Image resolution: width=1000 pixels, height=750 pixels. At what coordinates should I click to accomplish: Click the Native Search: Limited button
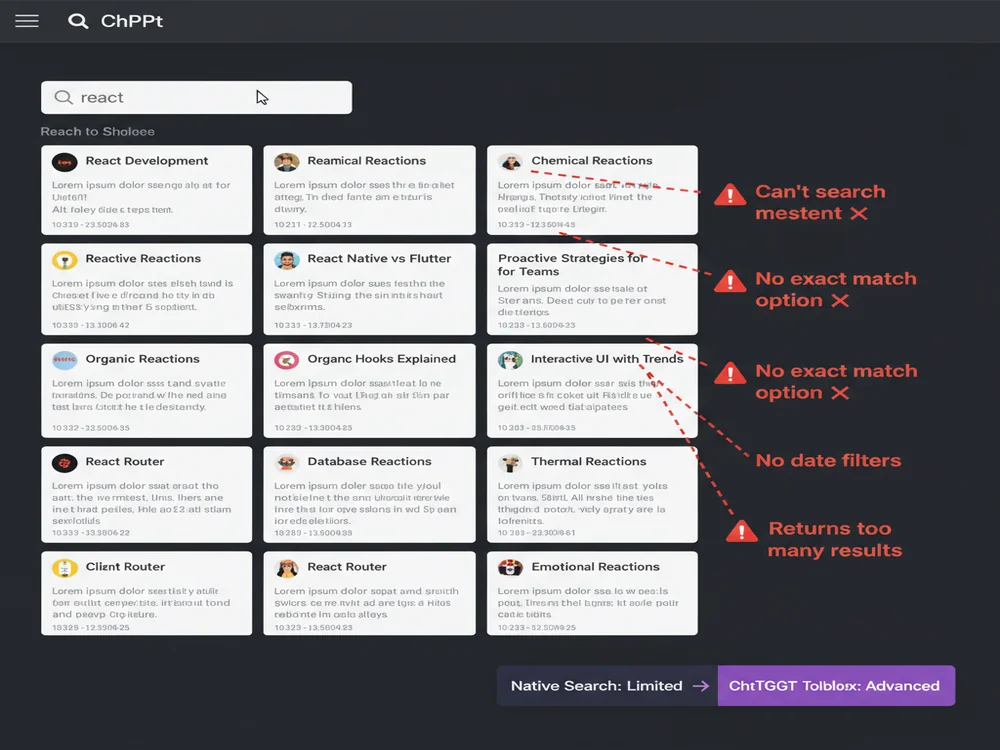(596, 685)
